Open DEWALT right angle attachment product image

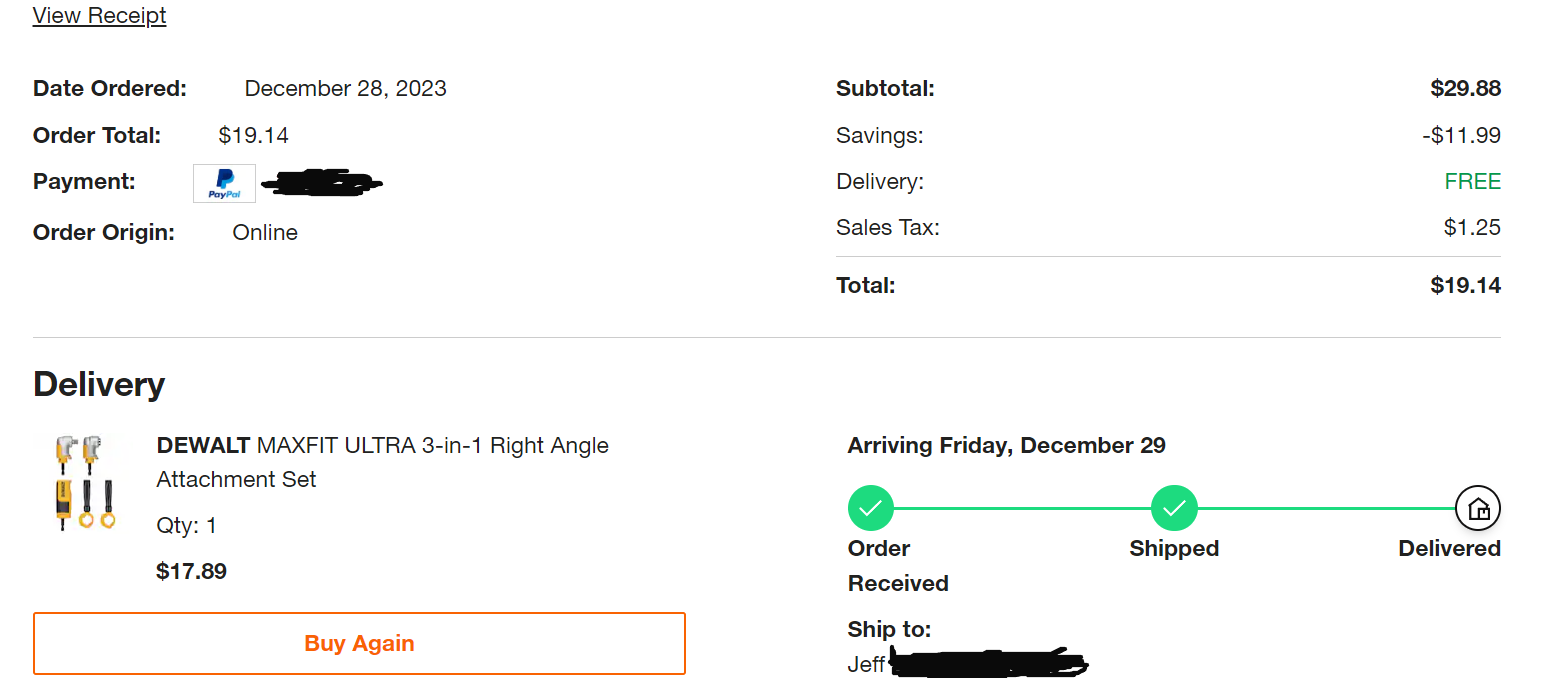(85, 481)
